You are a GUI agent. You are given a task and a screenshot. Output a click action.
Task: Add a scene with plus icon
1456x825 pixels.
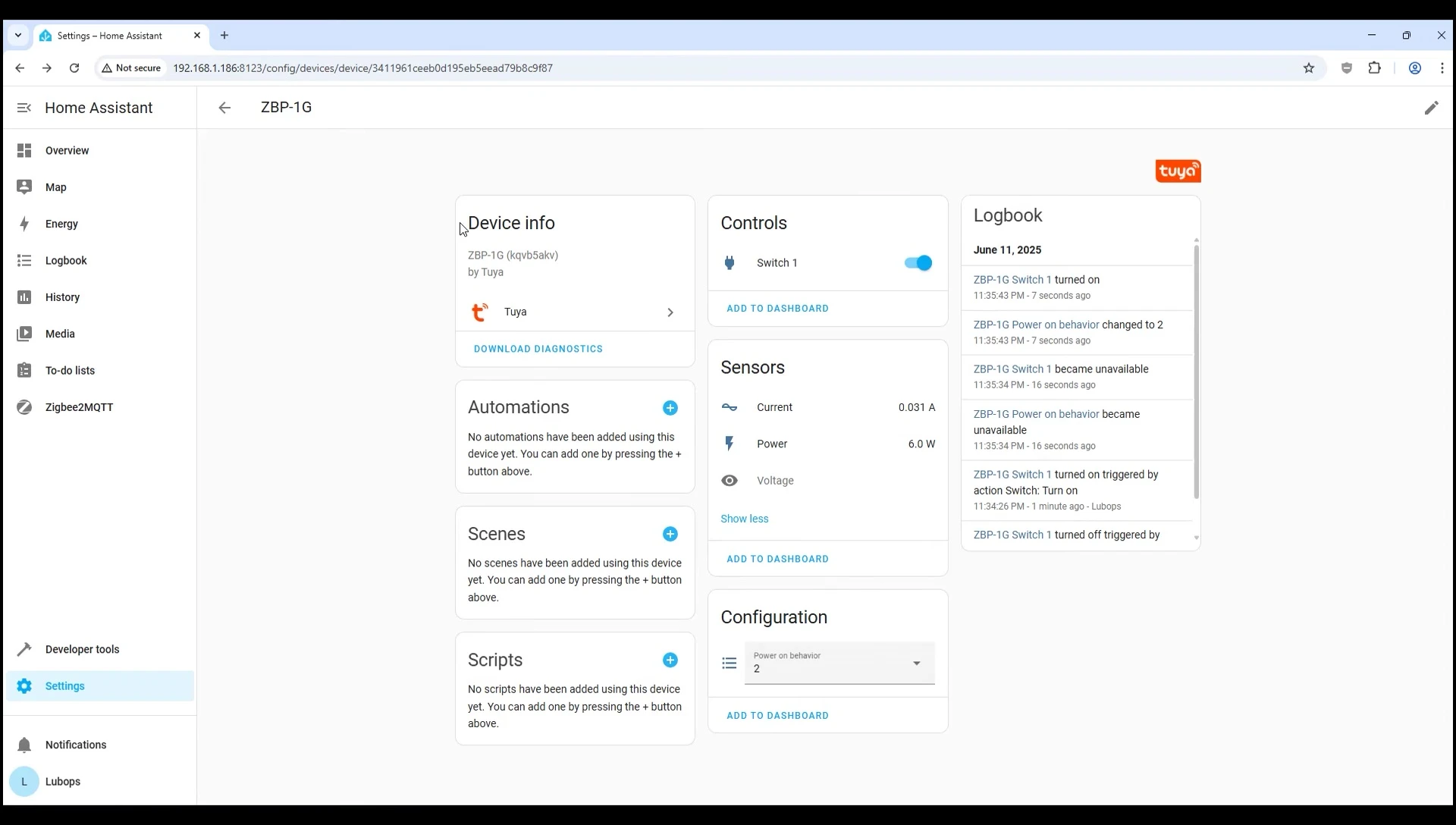click(x=670, y=534)
